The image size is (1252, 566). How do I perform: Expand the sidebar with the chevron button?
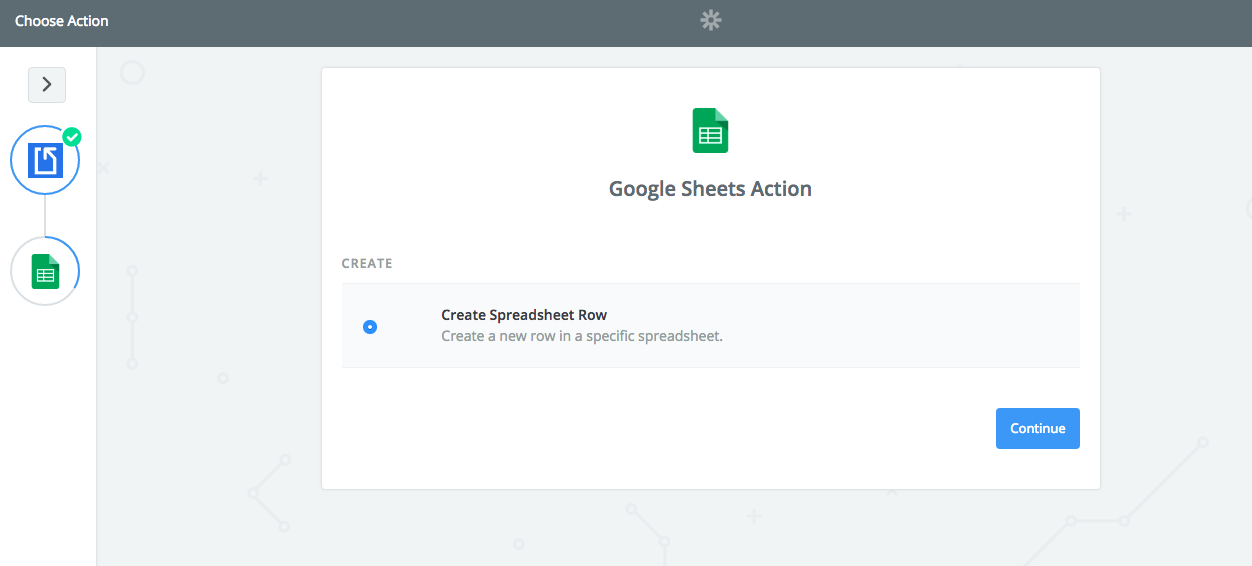47,85
